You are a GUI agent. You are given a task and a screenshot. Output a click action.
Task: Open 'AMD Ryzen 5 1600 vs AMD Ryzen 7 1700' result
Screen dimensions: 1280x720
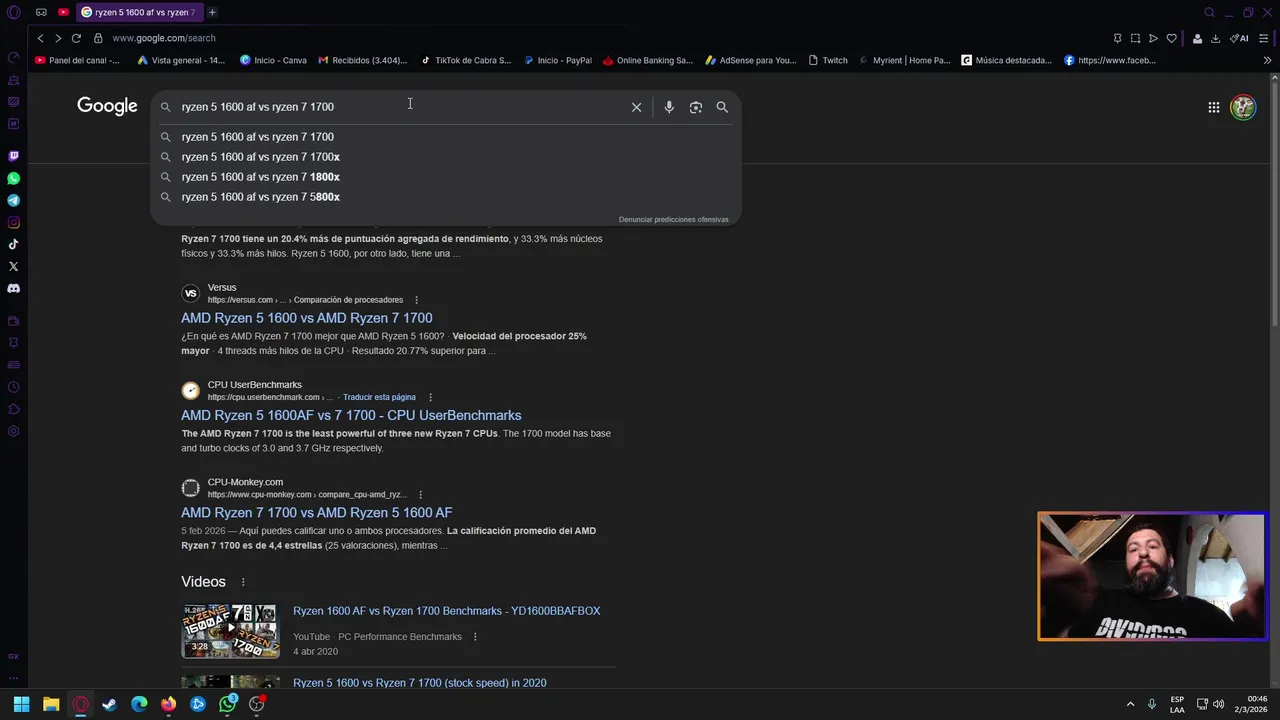(x=306, y=318)
